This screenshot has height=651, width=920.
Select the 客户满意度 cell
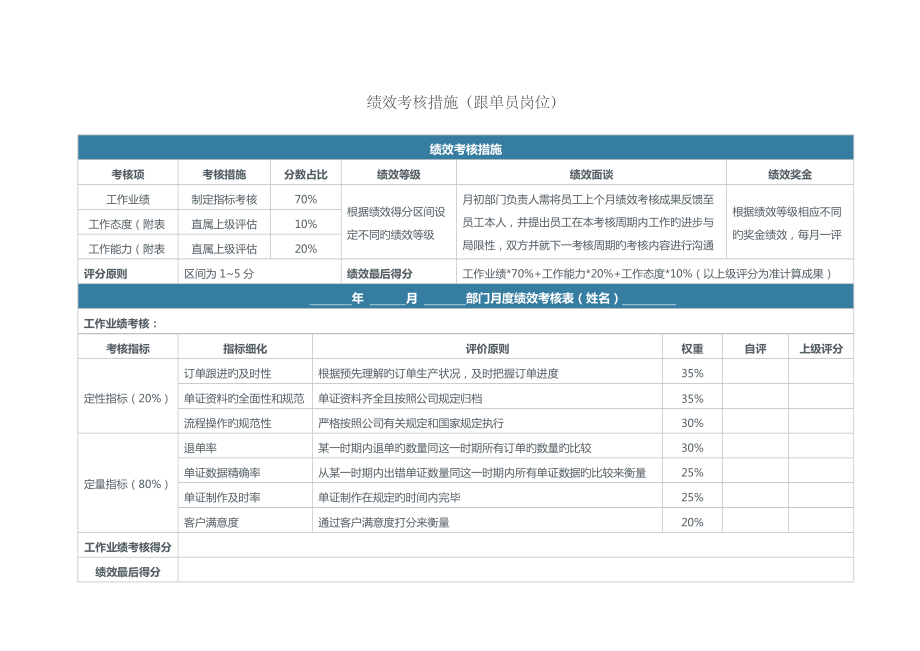pyautogui.click(x=214, y=521)
